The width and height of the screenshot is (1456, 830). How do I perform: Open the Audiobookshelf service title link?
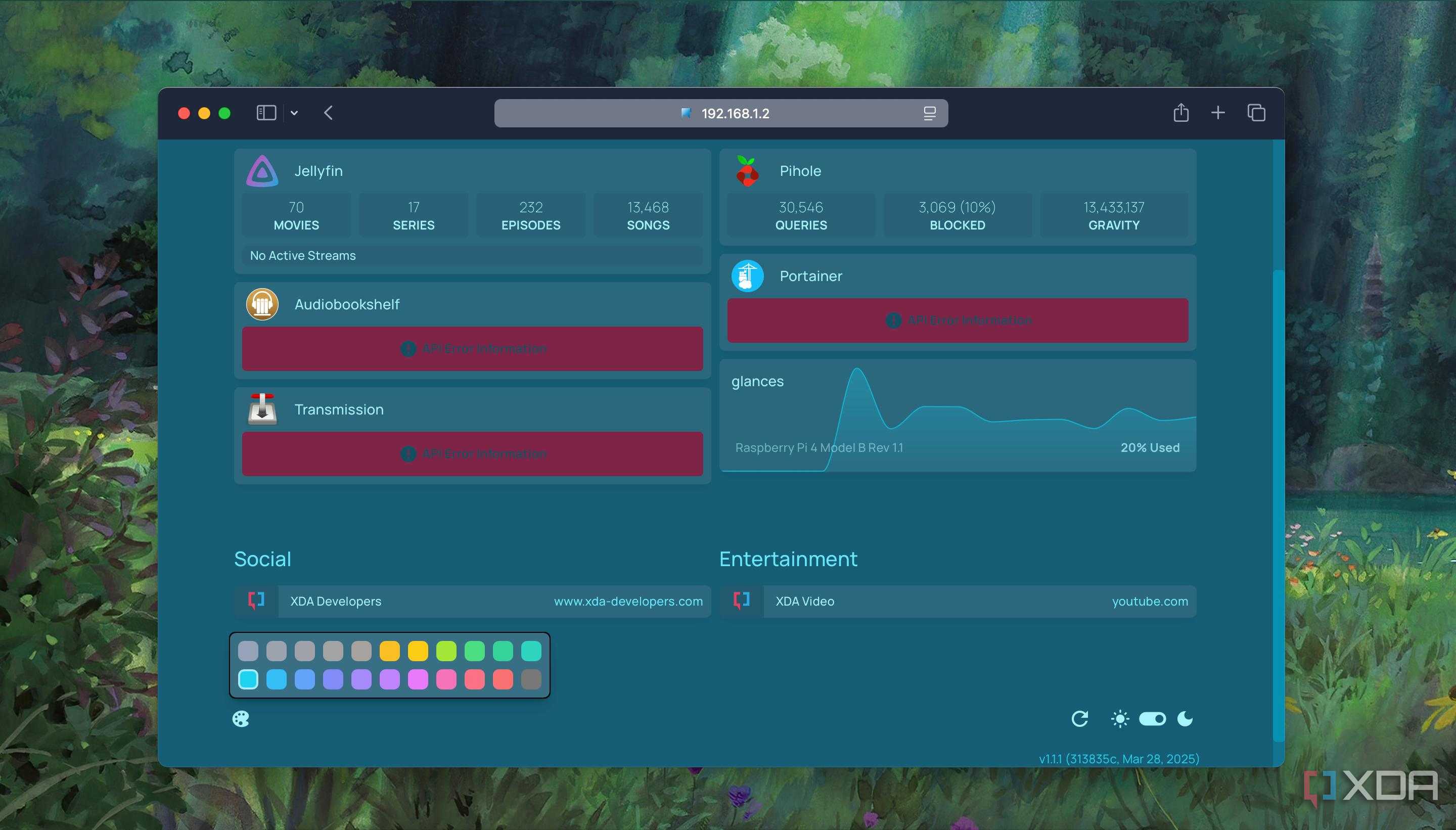click(x=347, y=304)
